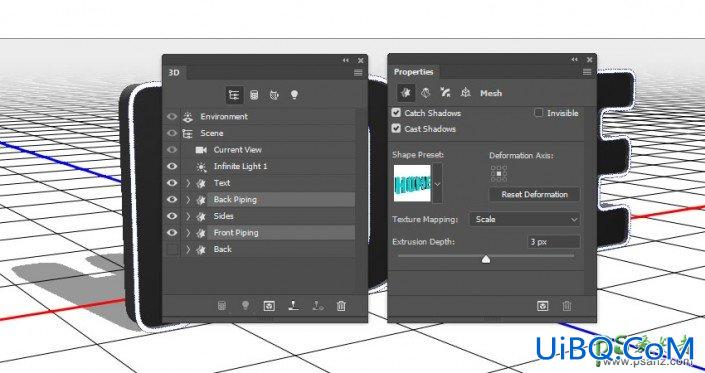Viewport: 705px width, 373px height.
Task: Filter 3D panel by whole scene
Action: [x=234, y=95]
